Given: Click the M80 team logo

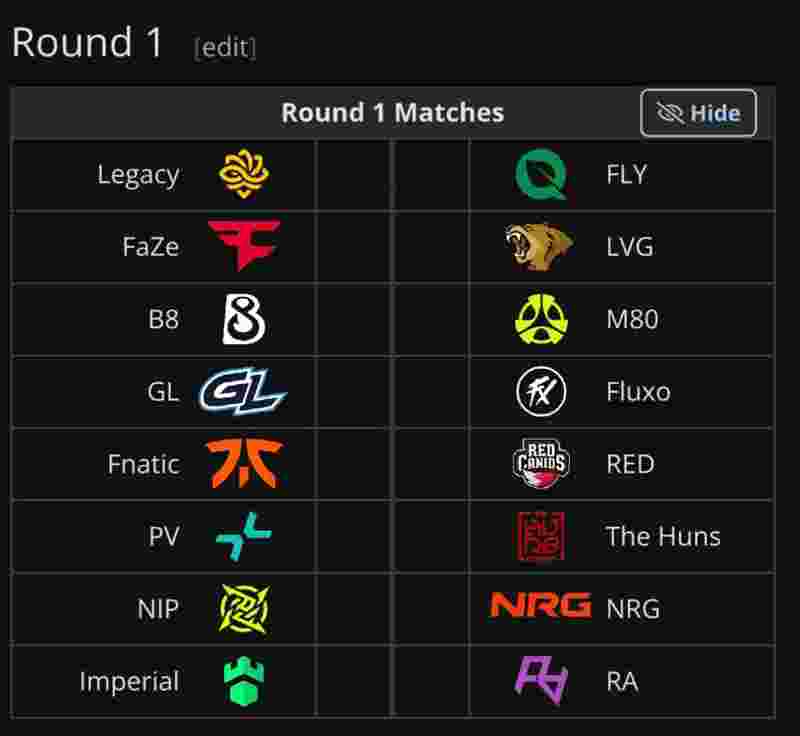Looking at the screenshot, I should pyautogui.click(x=541, y=320).
